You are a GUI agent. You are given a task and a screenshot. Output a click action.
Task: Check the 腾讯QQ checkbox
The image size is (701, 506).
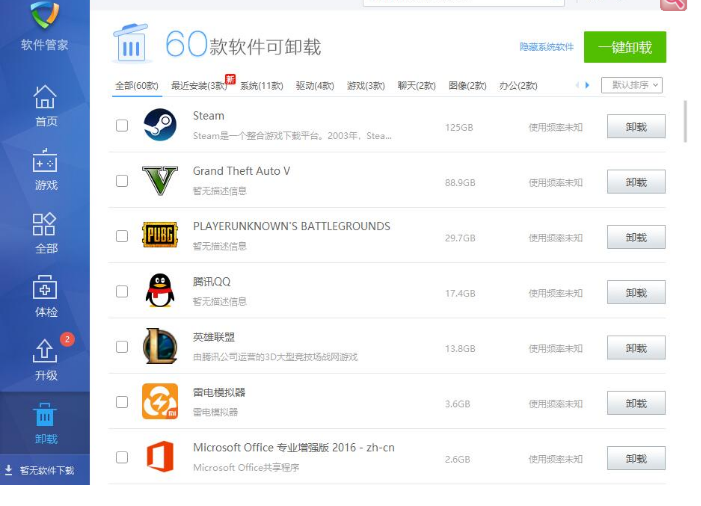tap(122, 291)
